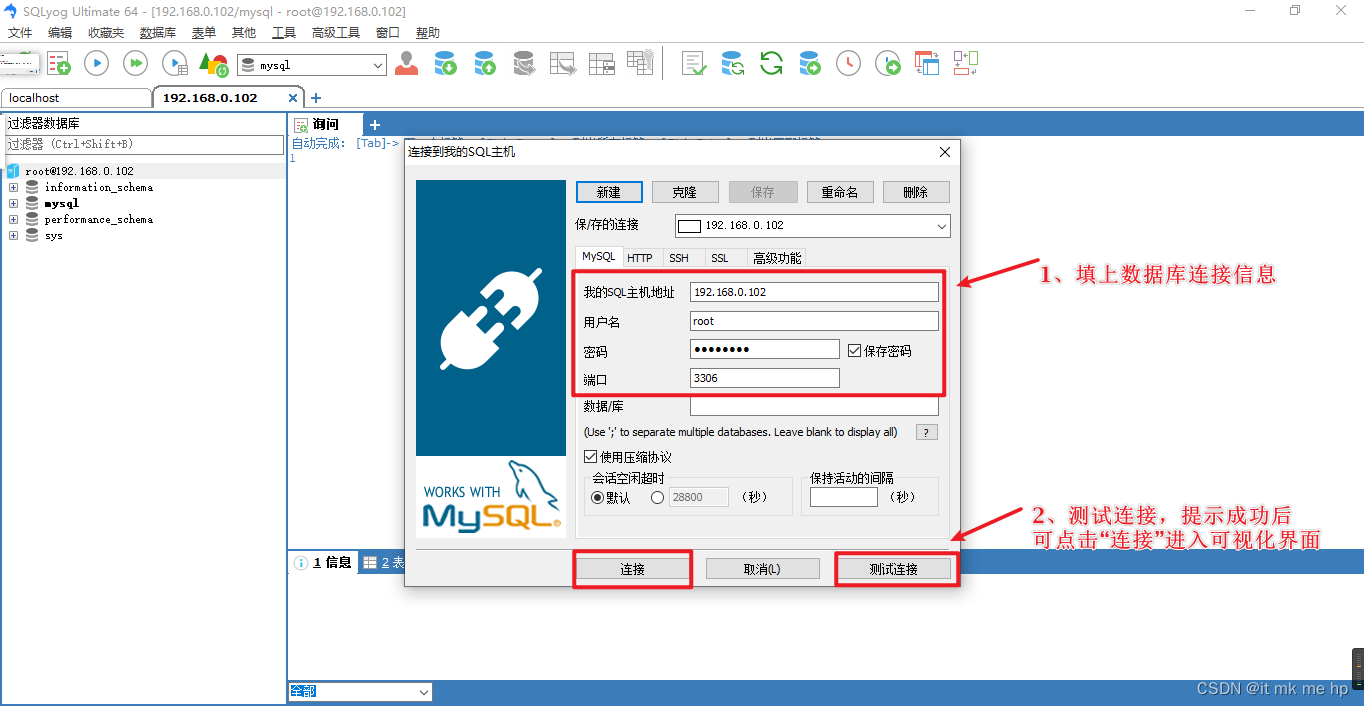Click the 克隆 button
This screenshot has width=1364, height=707.
click(x=684, y=192)
